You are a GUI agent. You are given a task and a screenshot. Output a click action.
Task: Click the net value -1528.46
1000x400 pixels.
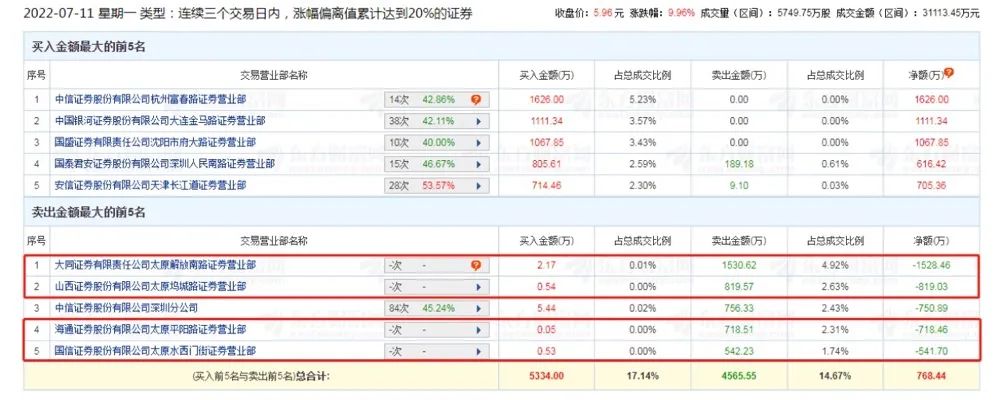click(931, 265)
